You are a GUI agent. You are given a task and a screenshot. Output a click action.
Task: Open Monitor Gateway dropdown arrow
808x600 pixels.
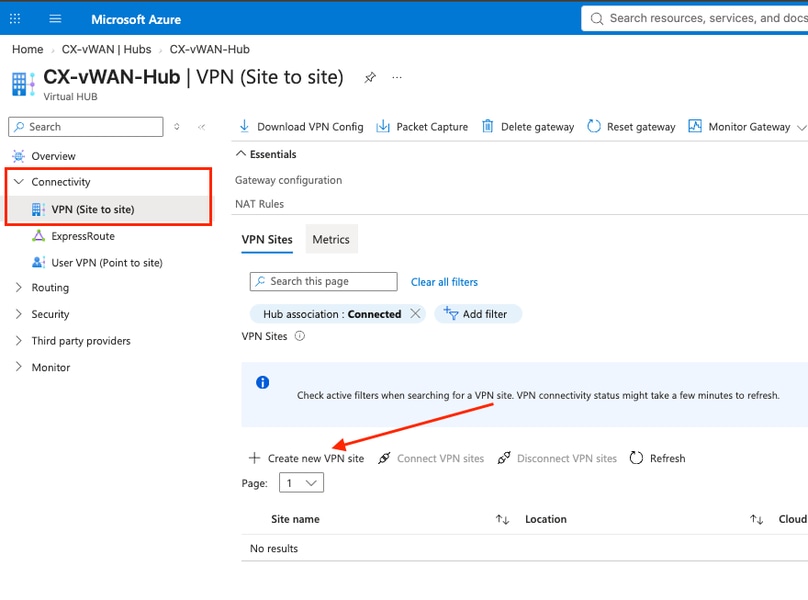coord(801,127)
